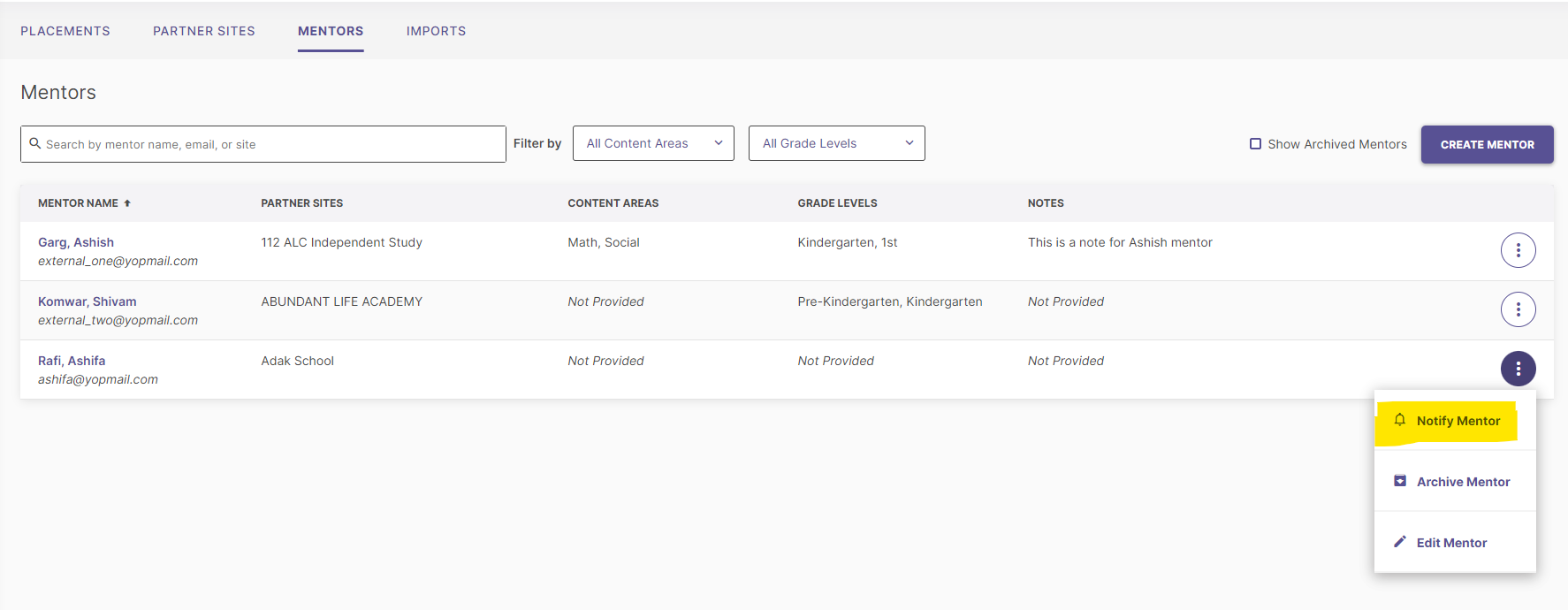Switch to the Partner Sites tab
The width and height of the screenshot is (1568, 610).
pos(204,31)
